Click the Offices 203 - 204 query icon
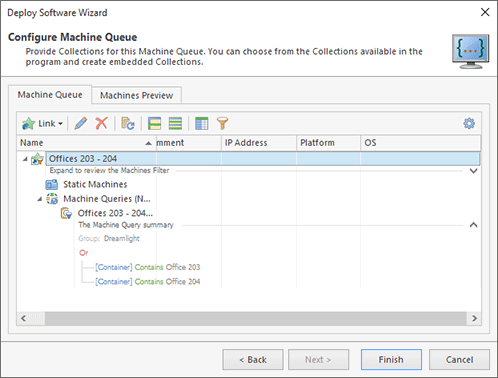The image size is (498, 378). (x=66, y=213)
